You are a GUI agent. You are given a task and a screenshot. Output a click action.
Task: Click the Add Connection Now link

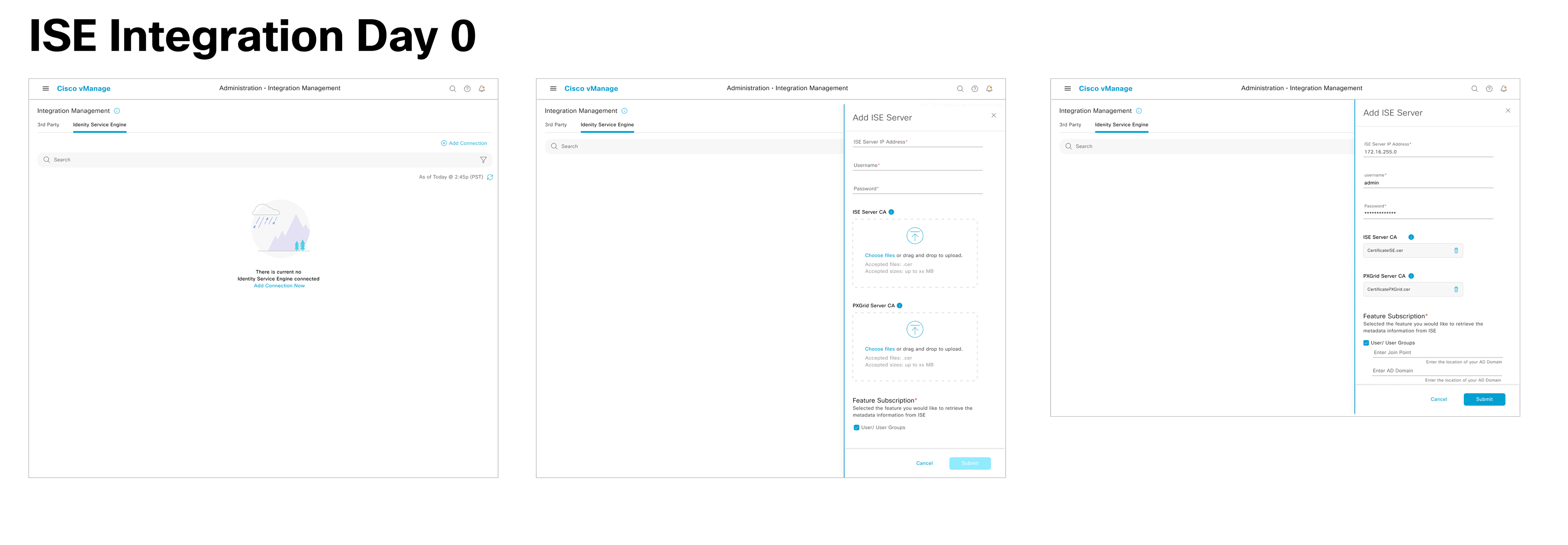tap(279, 286)
